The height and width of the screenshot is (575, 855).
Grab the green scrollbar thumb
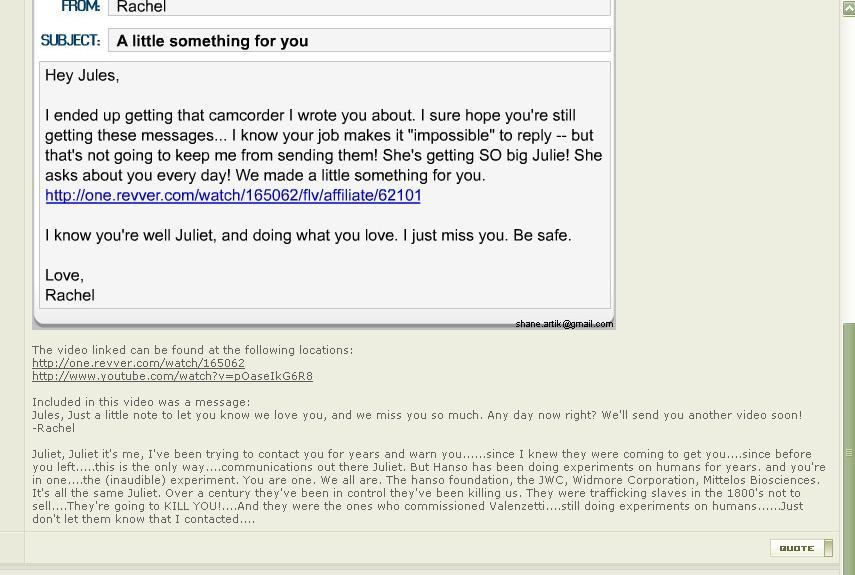point(849,449)
